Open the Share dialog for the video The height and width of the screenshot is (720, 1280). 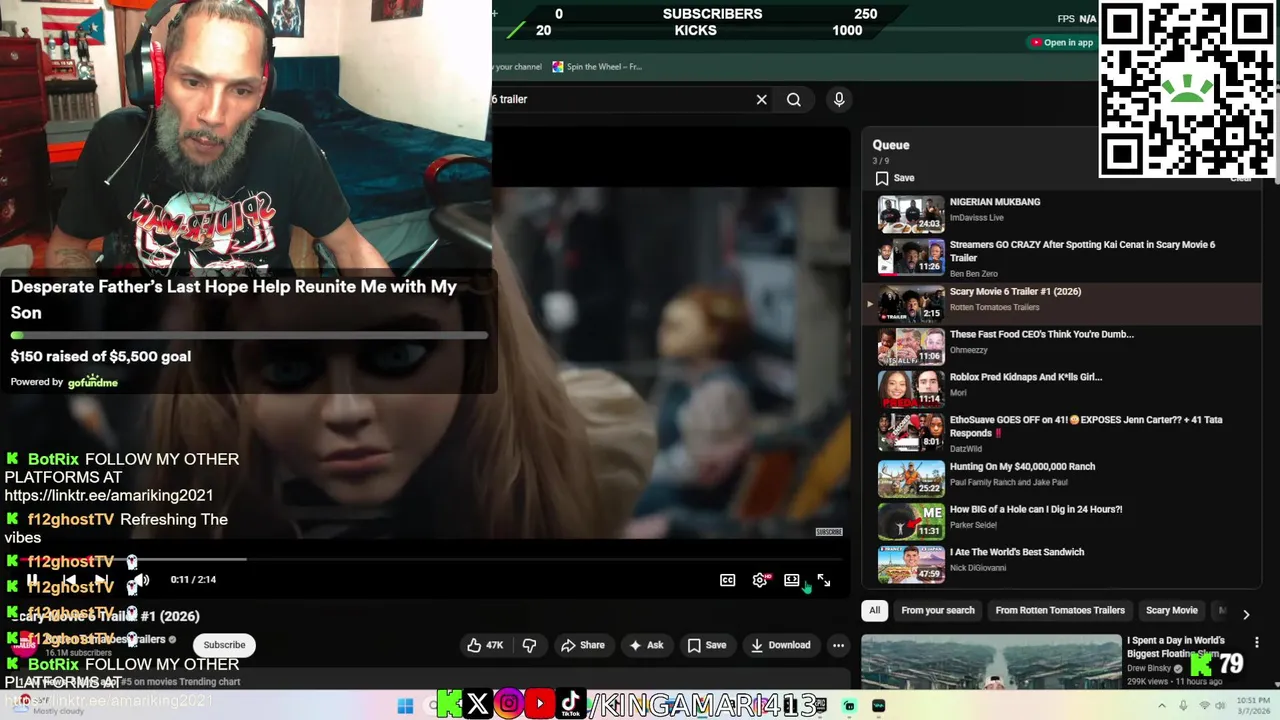tap(583, 645)
